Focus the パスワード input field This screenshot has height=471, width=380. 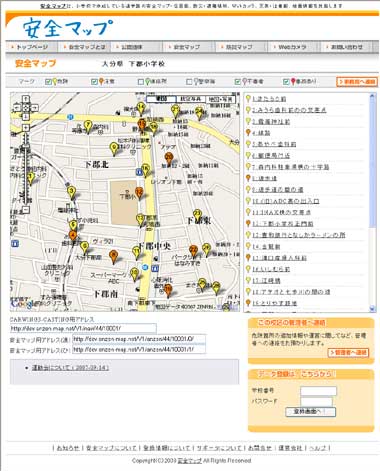point(316,401)
